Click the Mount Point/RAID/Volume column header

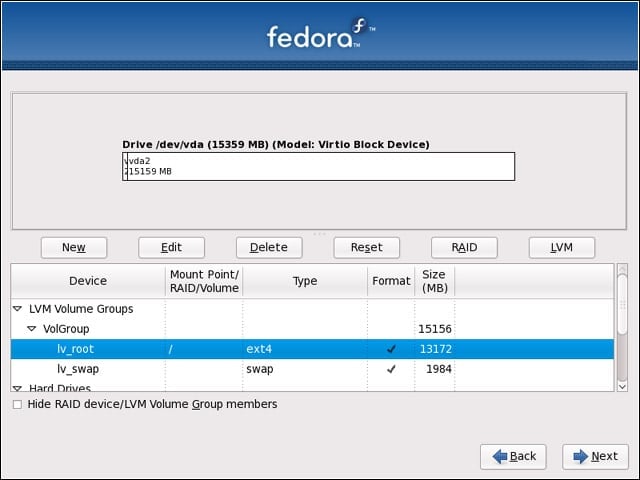[204, 281]
